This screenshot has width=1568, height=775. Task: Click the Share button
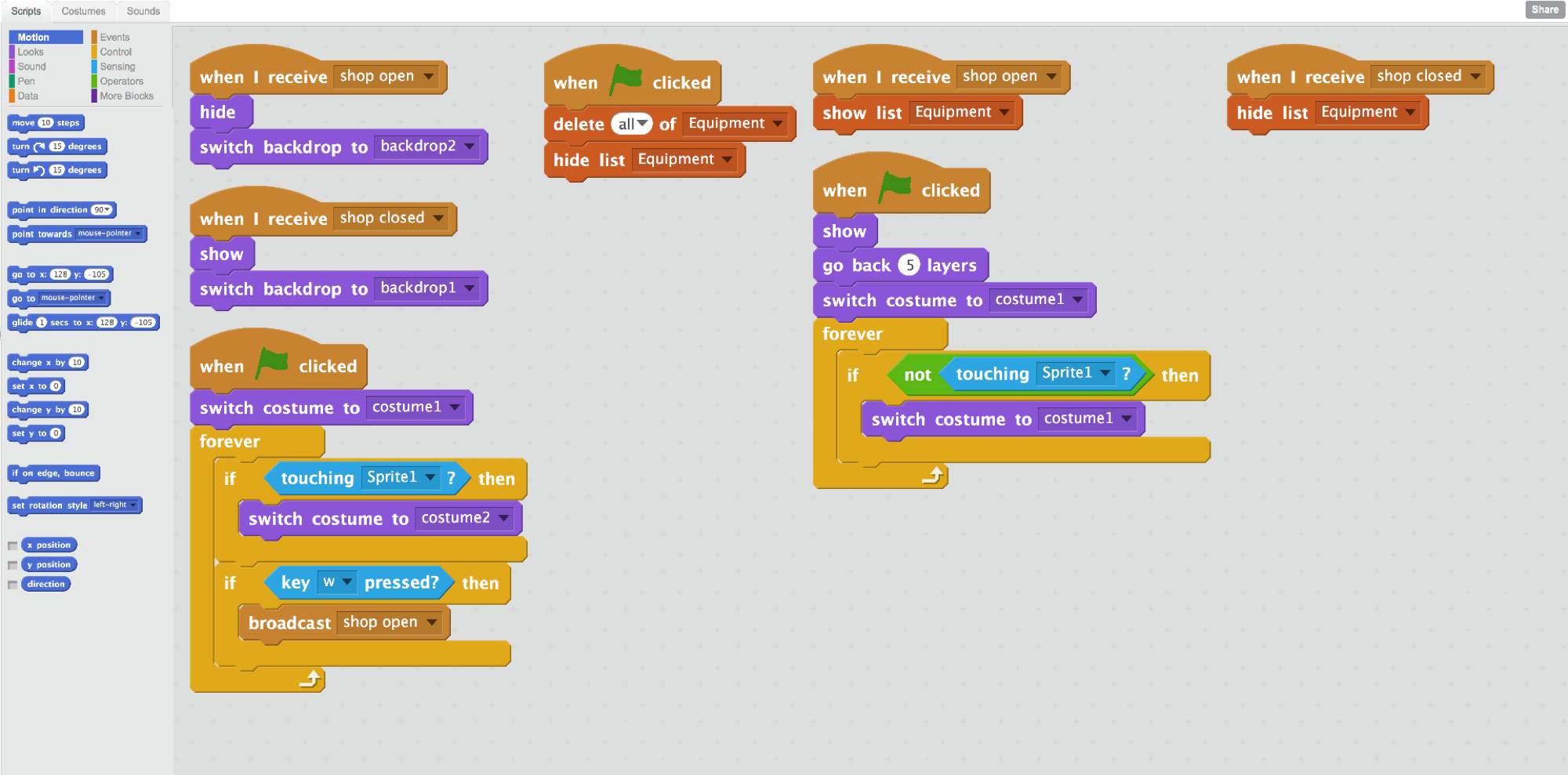click(1544, 9)
